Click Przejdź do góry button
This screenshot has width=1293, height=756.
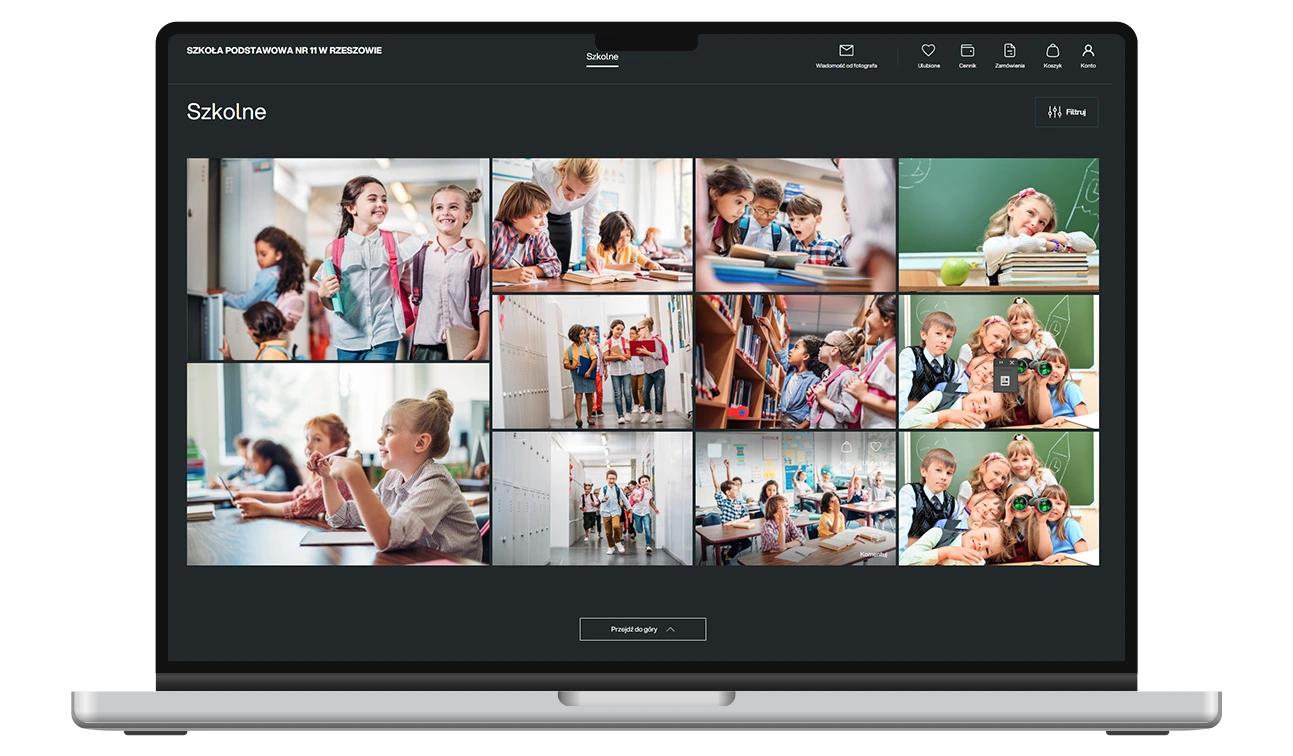[x=642, y=629]
